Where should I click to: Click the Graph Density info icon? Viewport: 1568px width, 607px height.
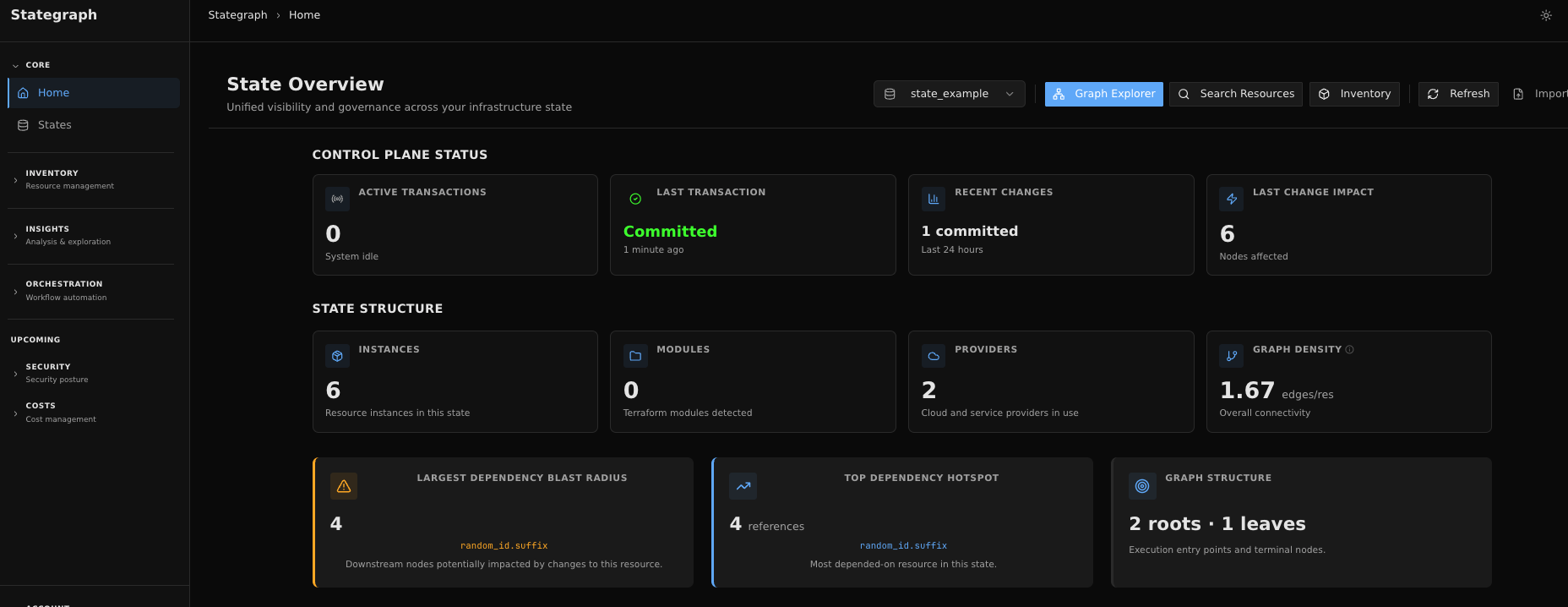click(1349, 349)
